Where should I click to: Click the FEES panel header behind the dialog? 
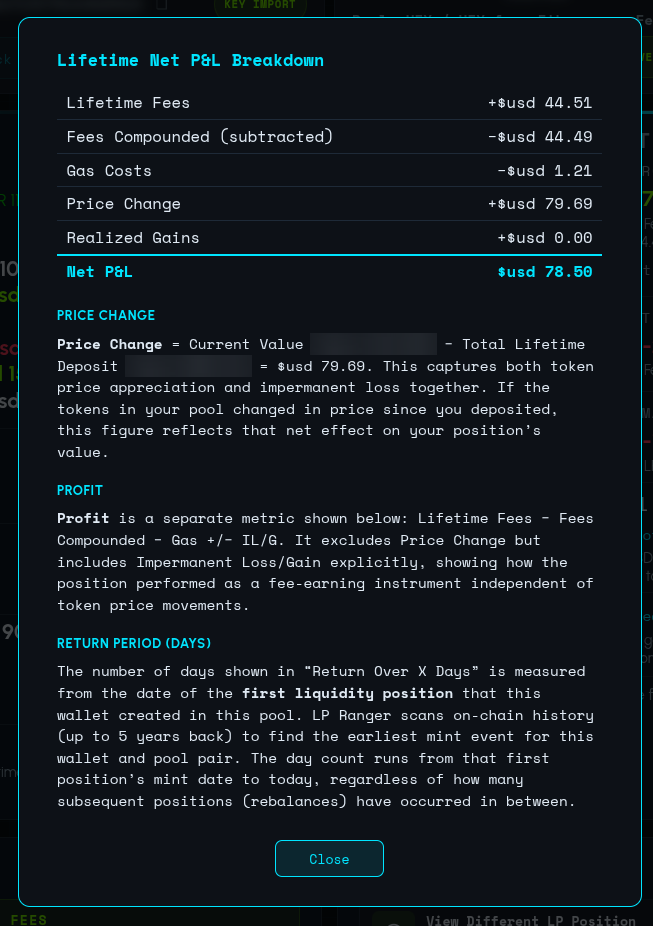29,919
